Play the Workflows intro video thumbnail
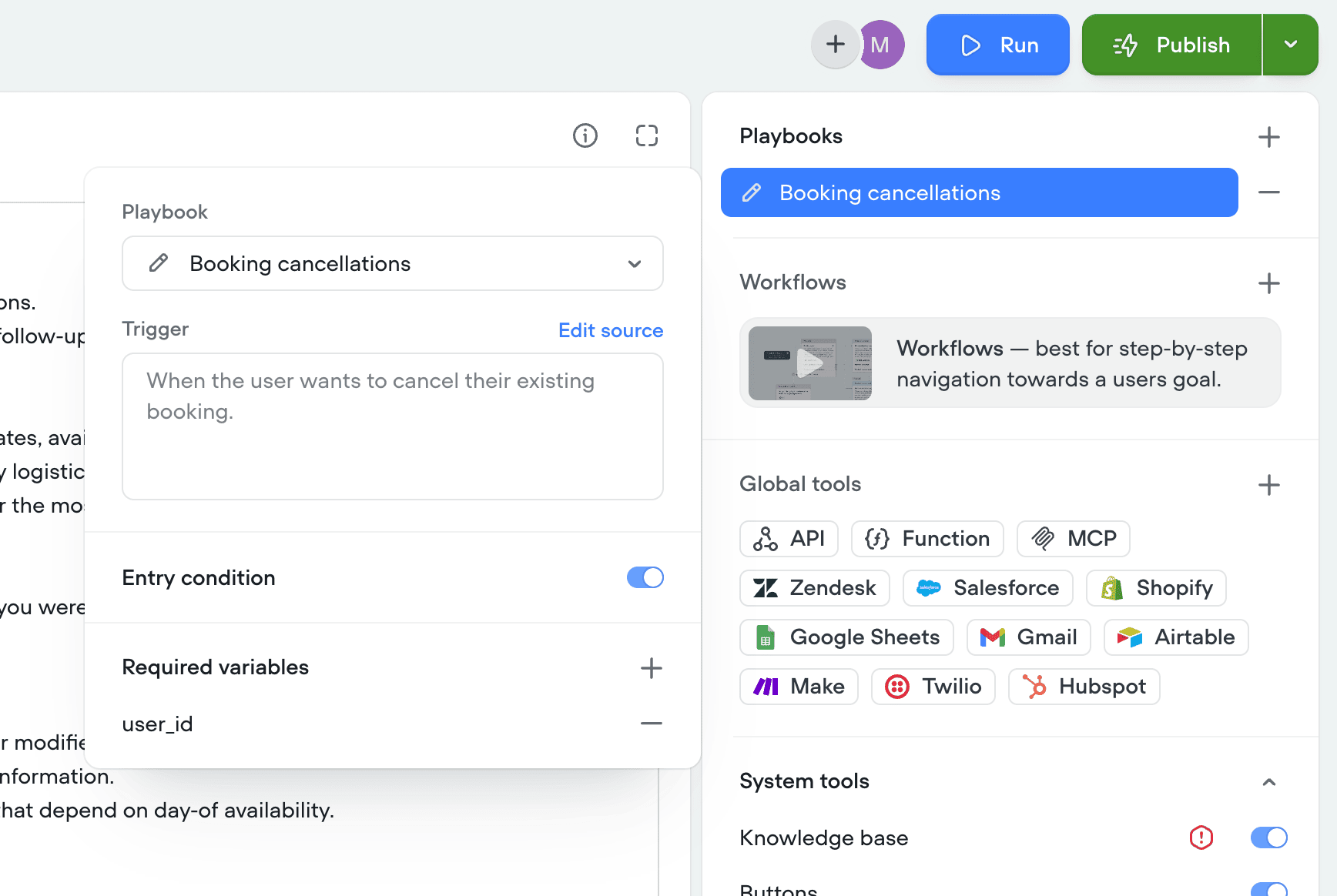 [x=810, y=363]
